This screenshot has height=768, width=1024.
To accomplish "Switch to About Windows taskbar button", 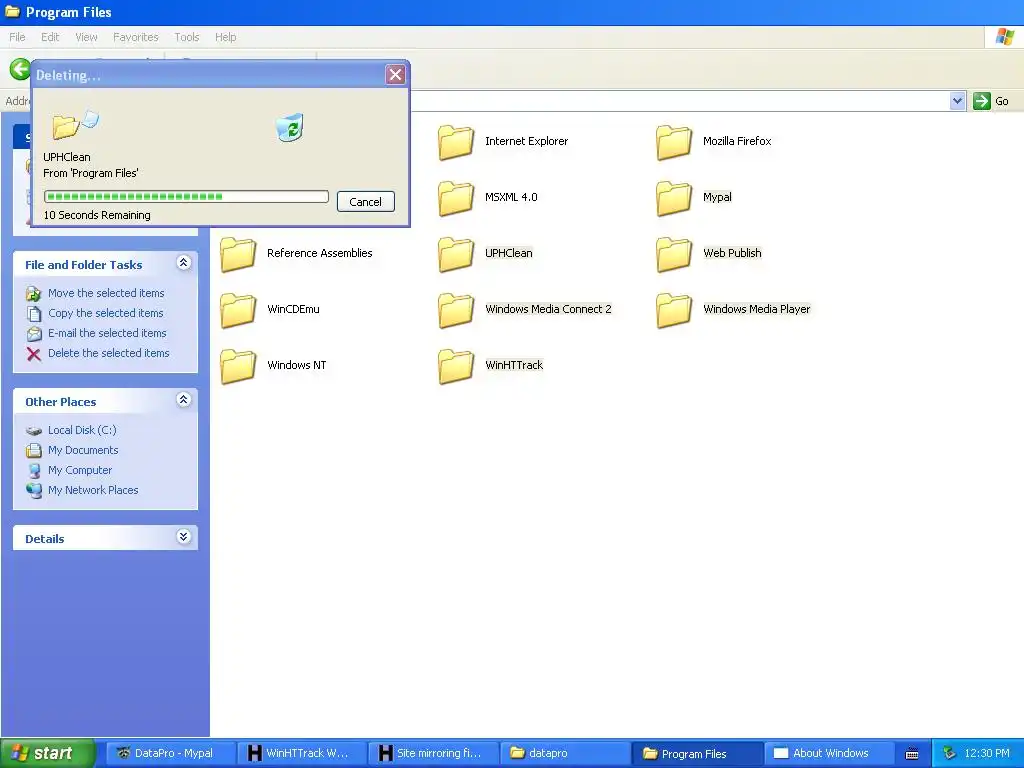I will point(828,754).
